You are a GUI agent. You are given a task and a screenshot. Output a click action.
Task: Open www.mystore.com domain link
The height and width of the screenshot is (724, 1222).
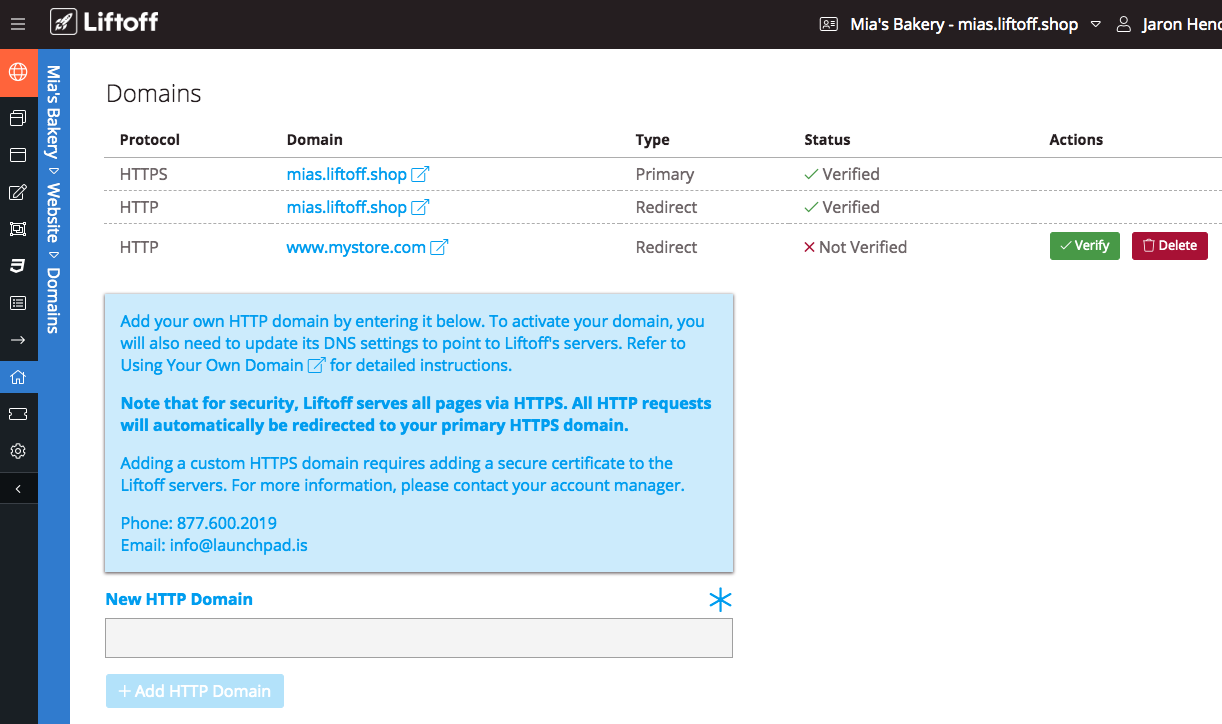click(x=356, y=247)
